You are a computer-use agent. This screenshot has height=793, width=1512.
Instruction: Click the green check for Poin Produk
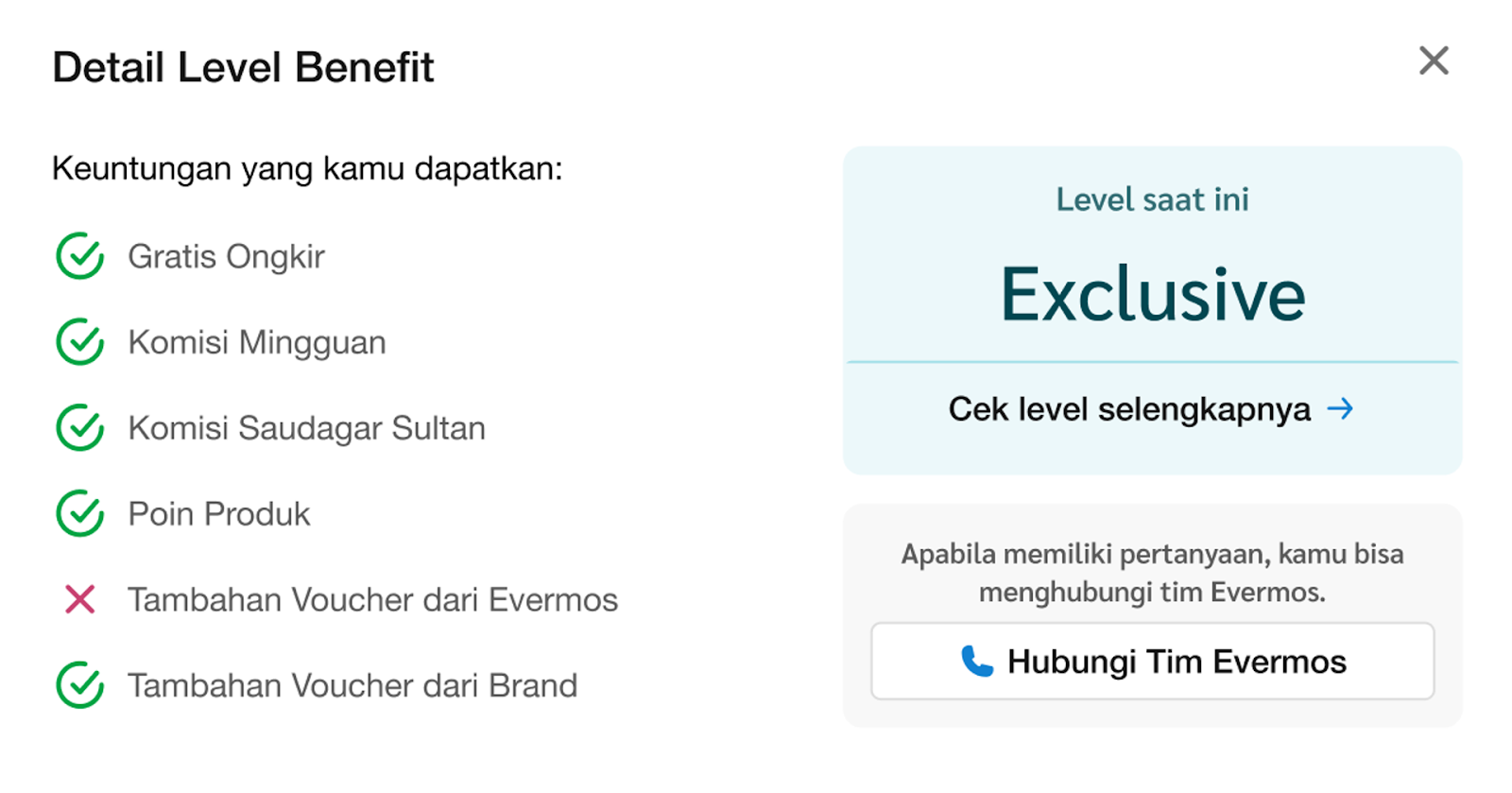(x=80, y=513)
